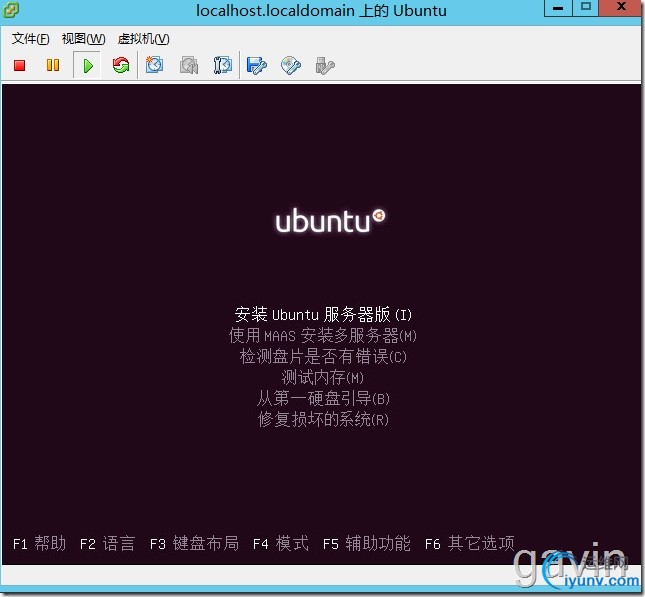Click the vSphere logo in title bar
The image size is (645, 597).
coord(10,9)
